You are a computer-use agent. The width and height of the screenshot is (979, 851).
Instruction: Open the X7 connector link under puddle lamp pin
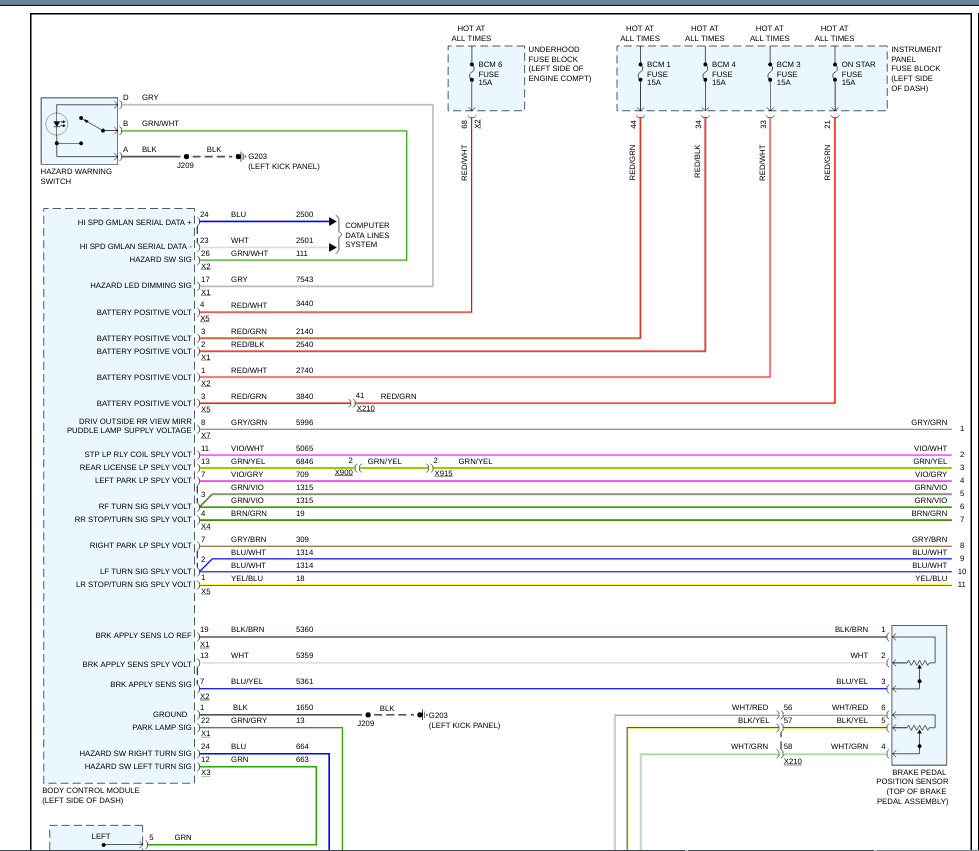coord(205,435)
